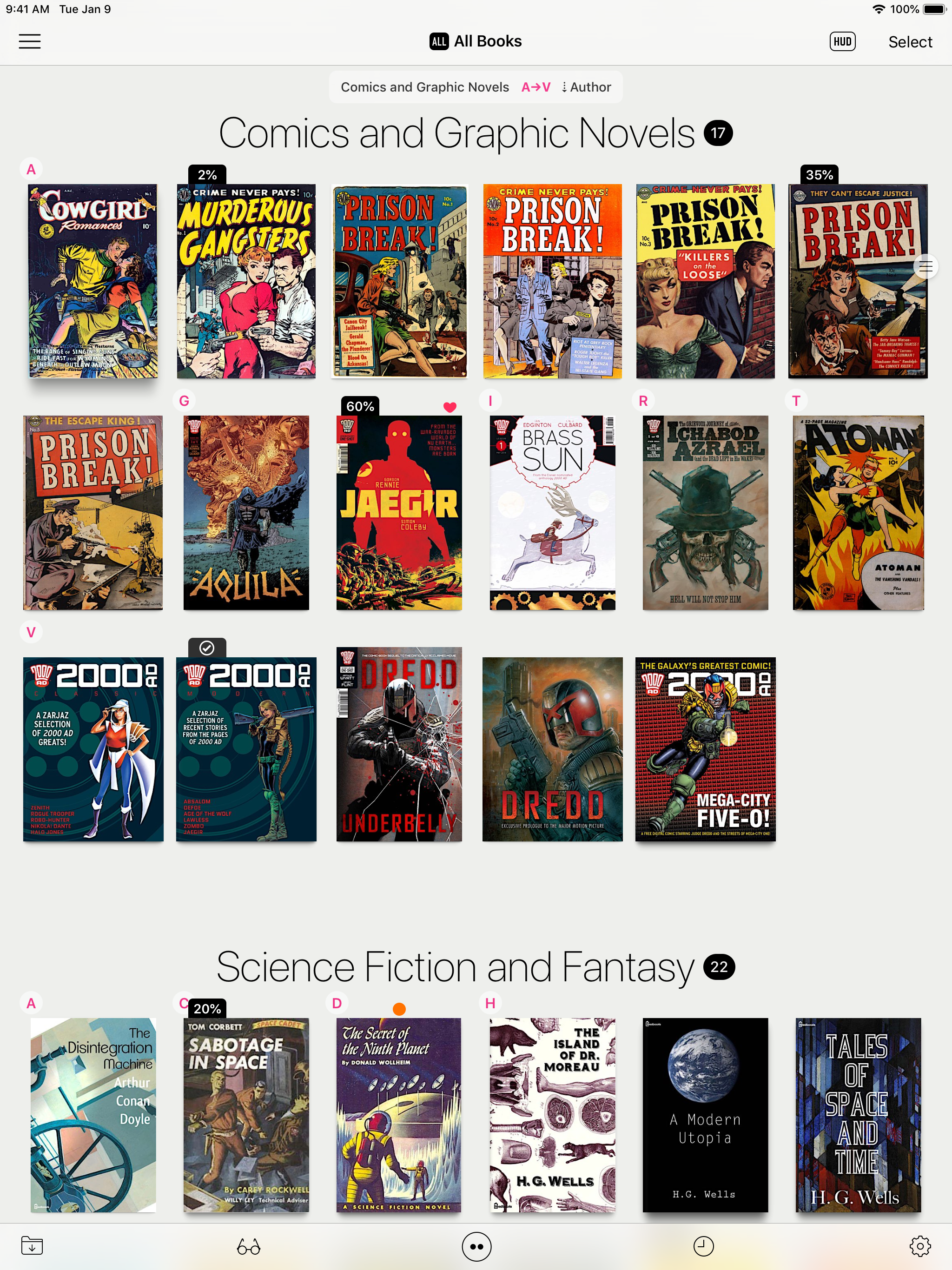This screenshot has height=1270, width=952.
Task: Toggle the heart favorite on Jaegir
Action: pyautogui.click(x=450, y=406)
